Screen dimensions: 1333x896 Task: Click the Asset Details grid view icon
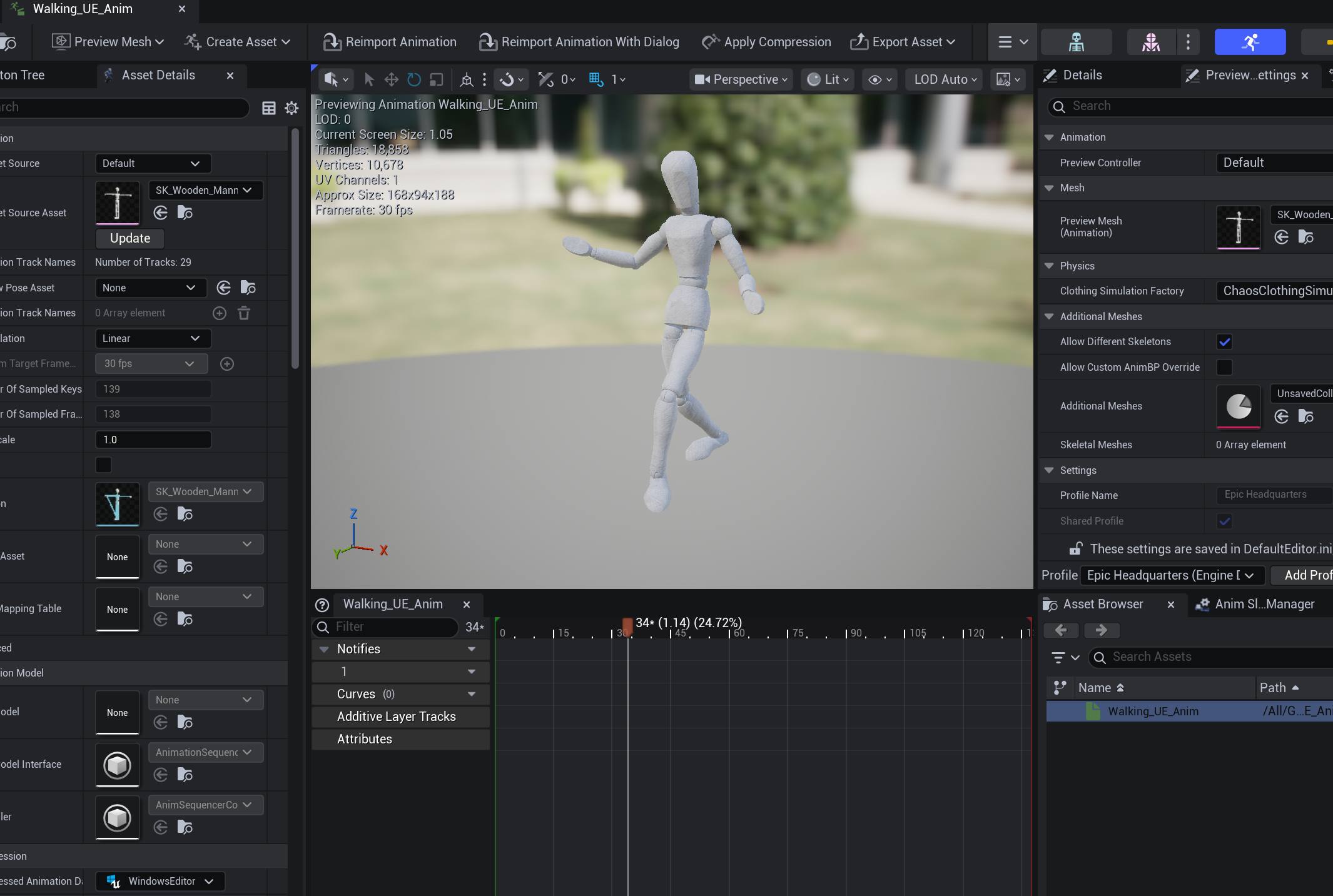click(269, 108)
